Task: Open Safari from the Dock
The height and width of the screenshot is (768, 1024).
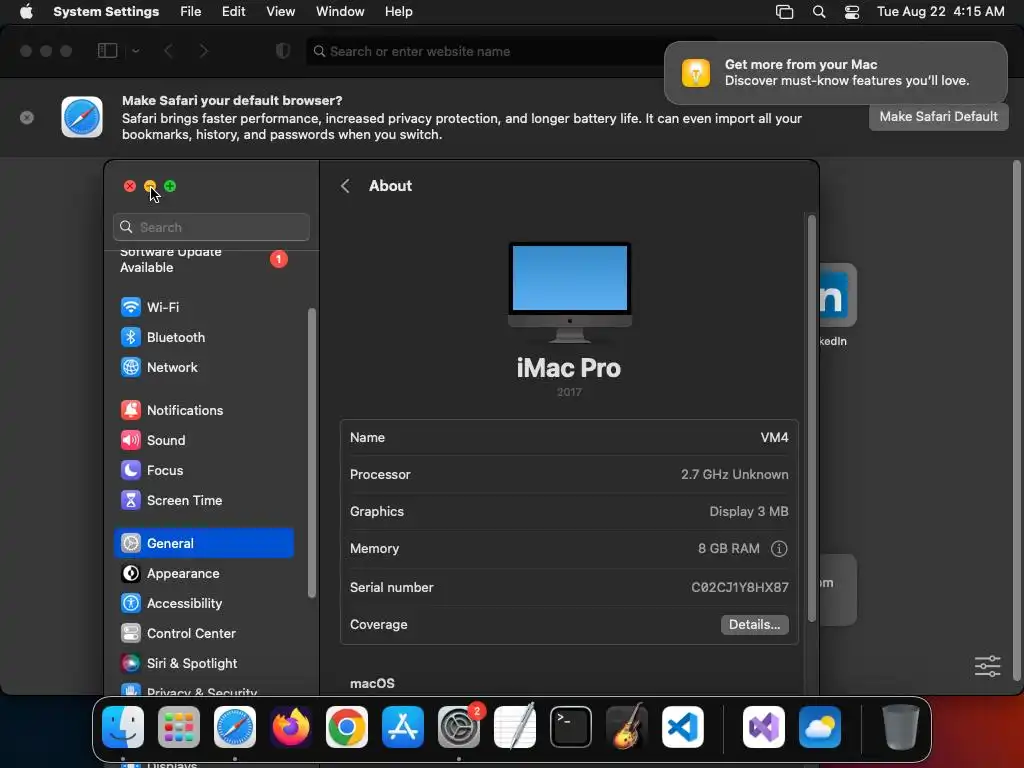Action: coord(235,727)
